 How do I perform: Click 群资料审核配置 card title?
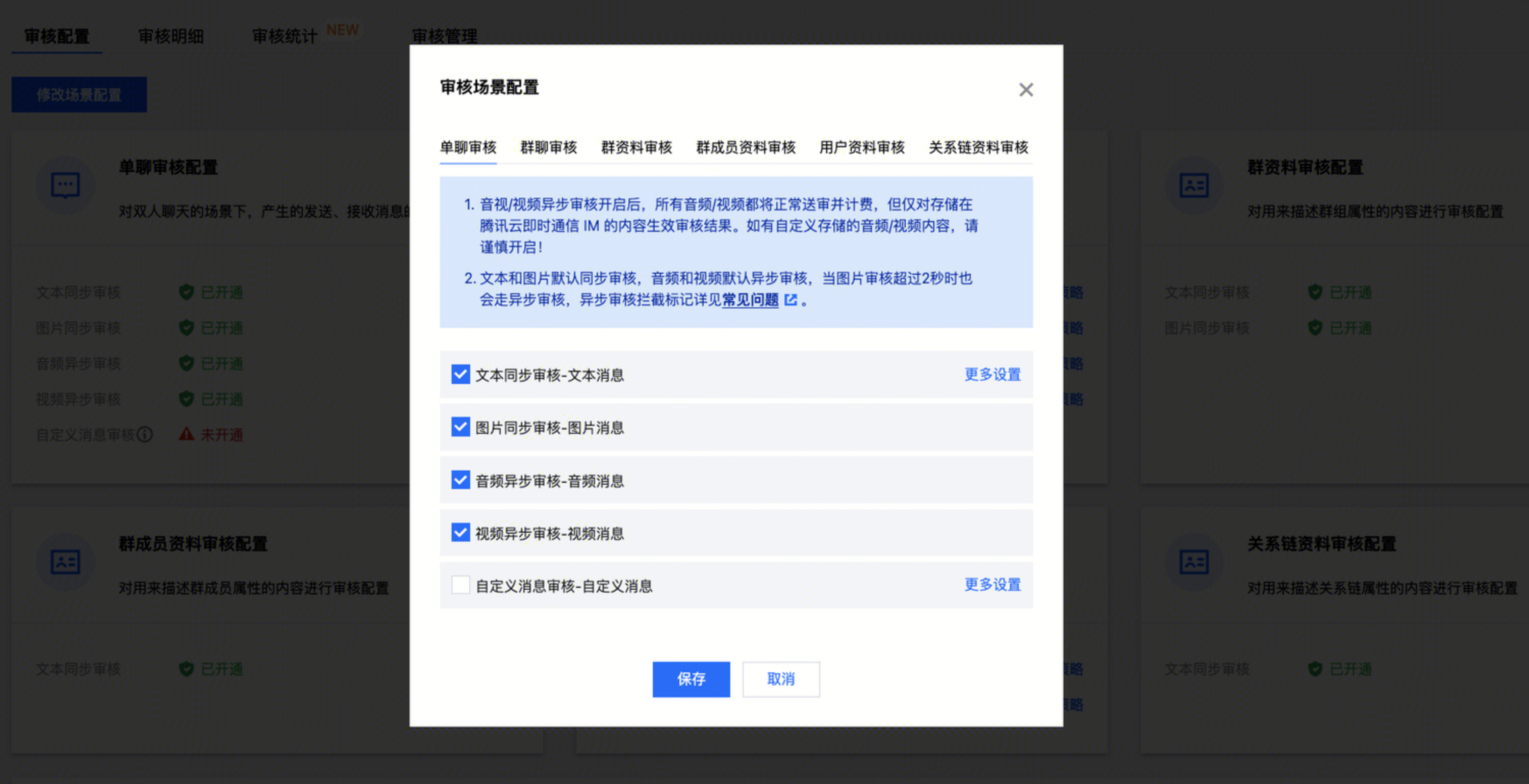1305,167
